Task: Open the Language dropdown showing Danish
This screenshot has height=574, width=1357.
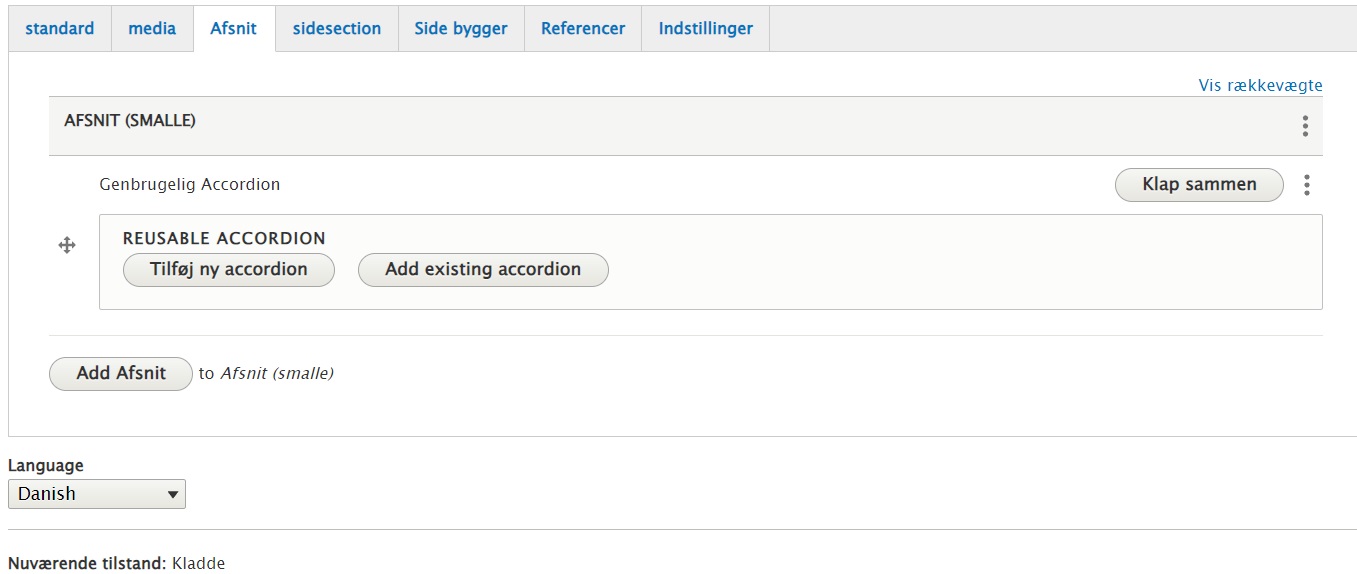Action: click(96, 494)
